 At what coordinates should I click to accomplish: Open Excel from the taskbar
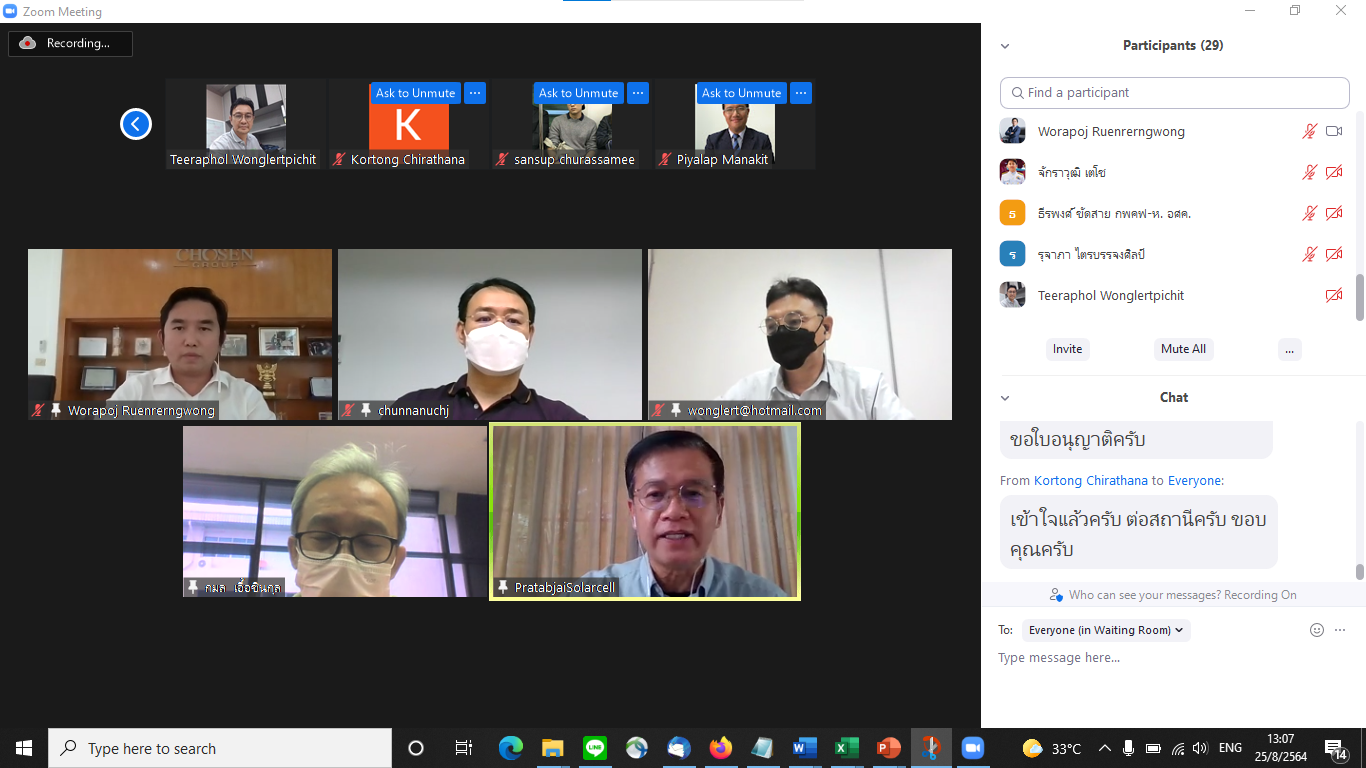tap(846, 748)
